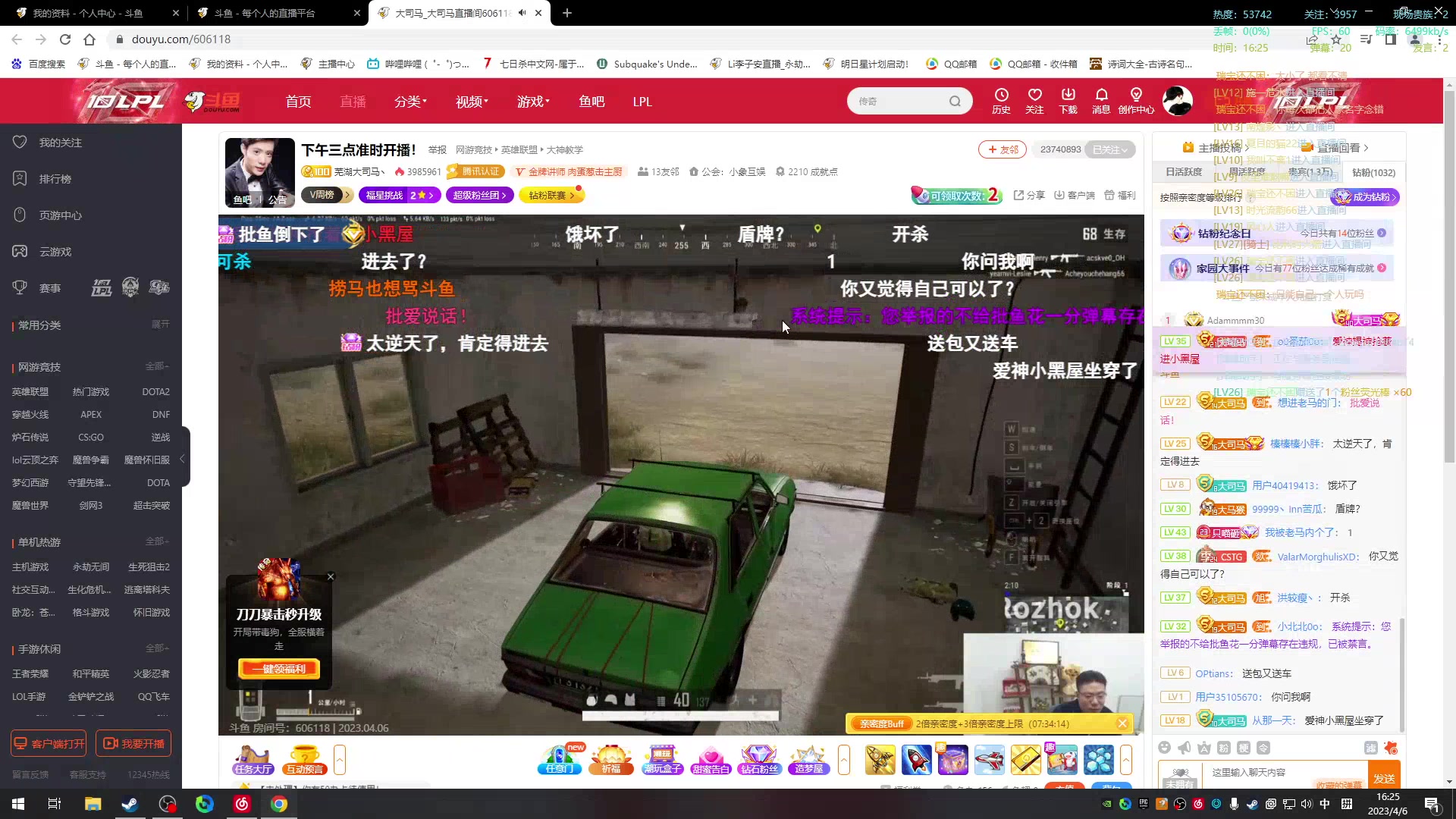Expand 网游竞技 全部 category list
1456x819 pixels.
157,366
